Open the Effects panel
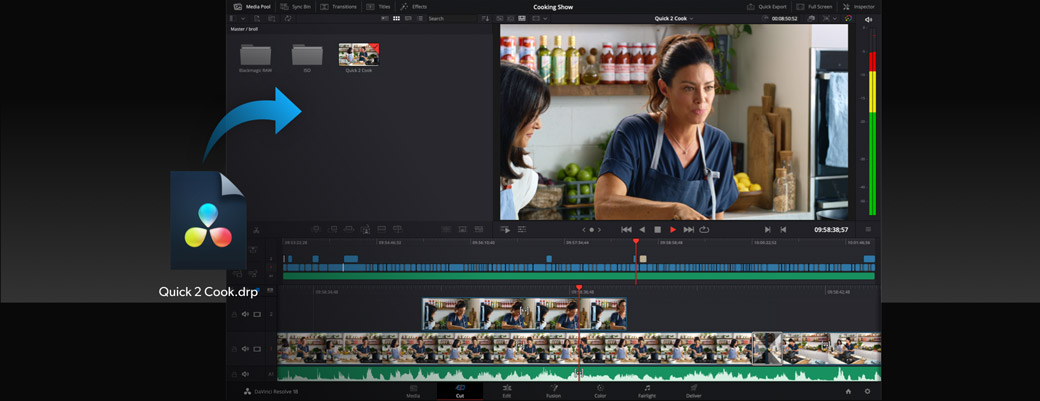This screenshot has height=401, width=1040. (x=413, y=7)
